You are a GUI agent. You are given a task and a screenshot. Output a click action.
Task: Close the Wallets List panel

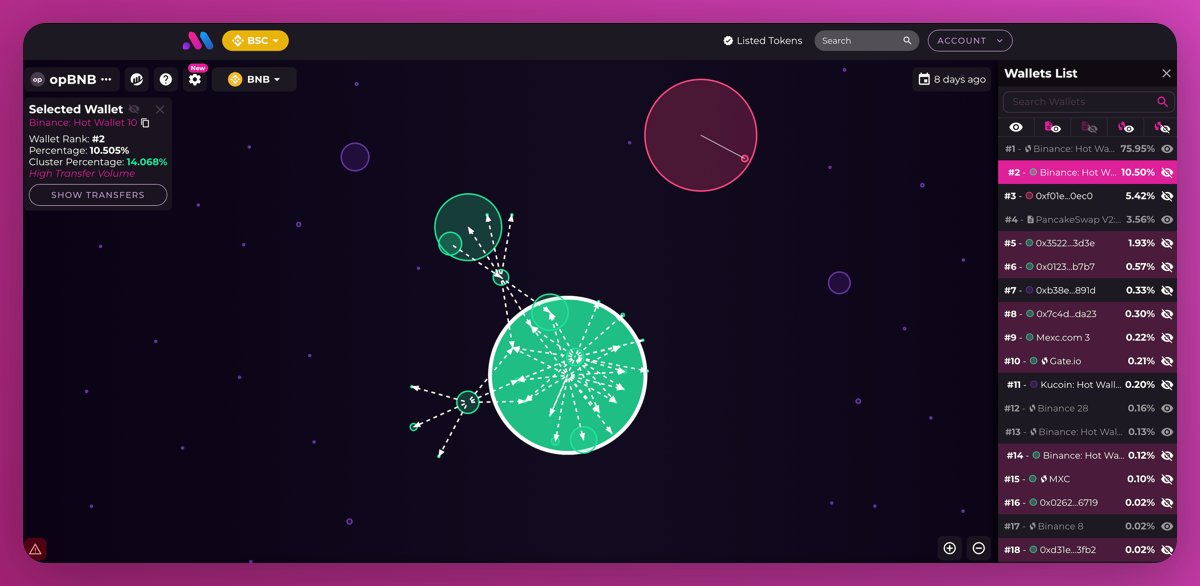pos(1166,73)
